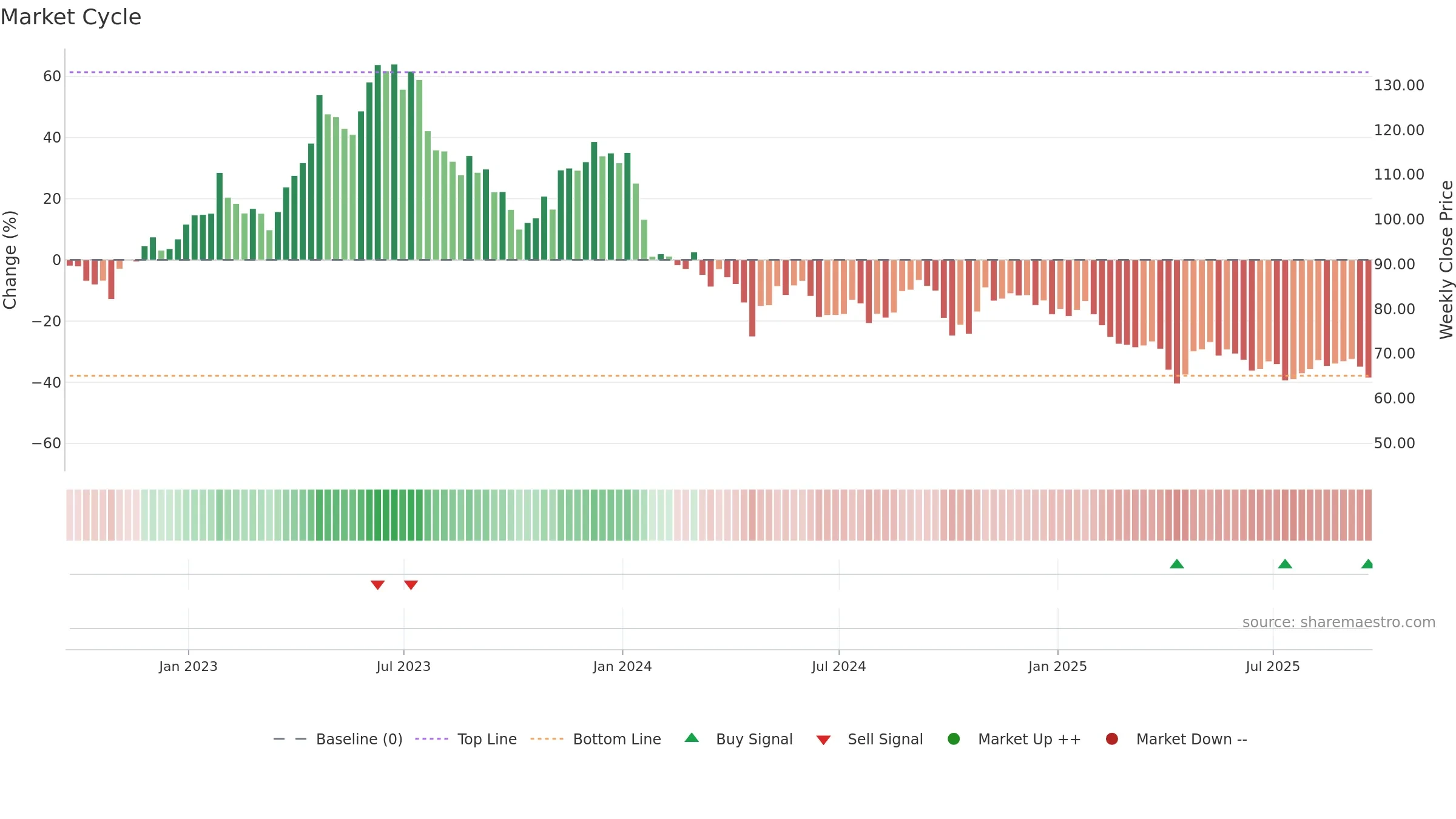Click the 'source: sharemaestro.com' text
The height and width of the screenshot is (819, 1456).
pyautogui.click(x=1339, y=622)
